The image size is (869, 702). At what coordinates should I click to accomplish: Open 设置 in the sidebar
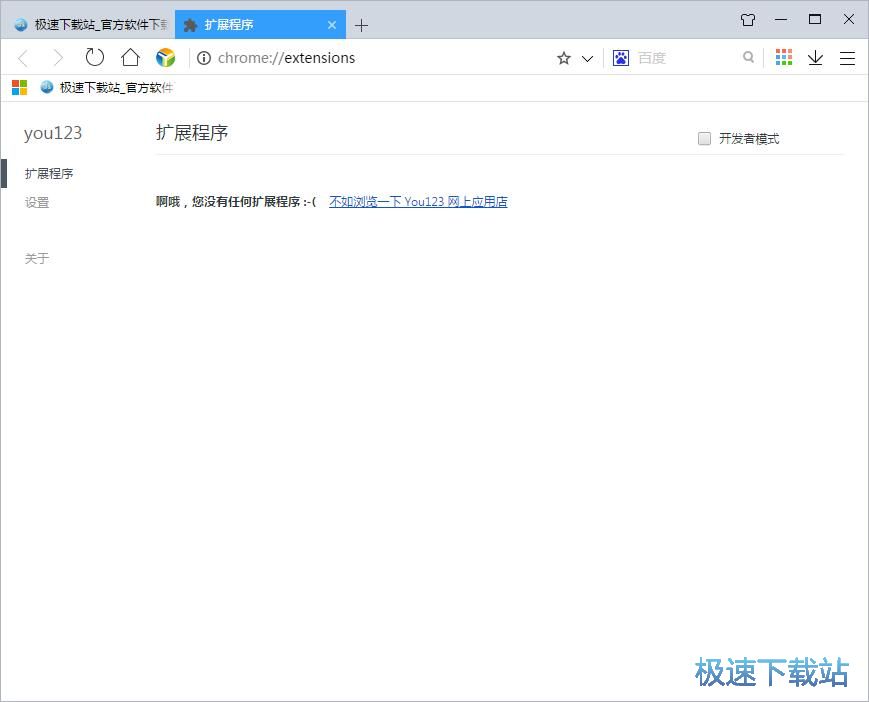pos(37,203)
